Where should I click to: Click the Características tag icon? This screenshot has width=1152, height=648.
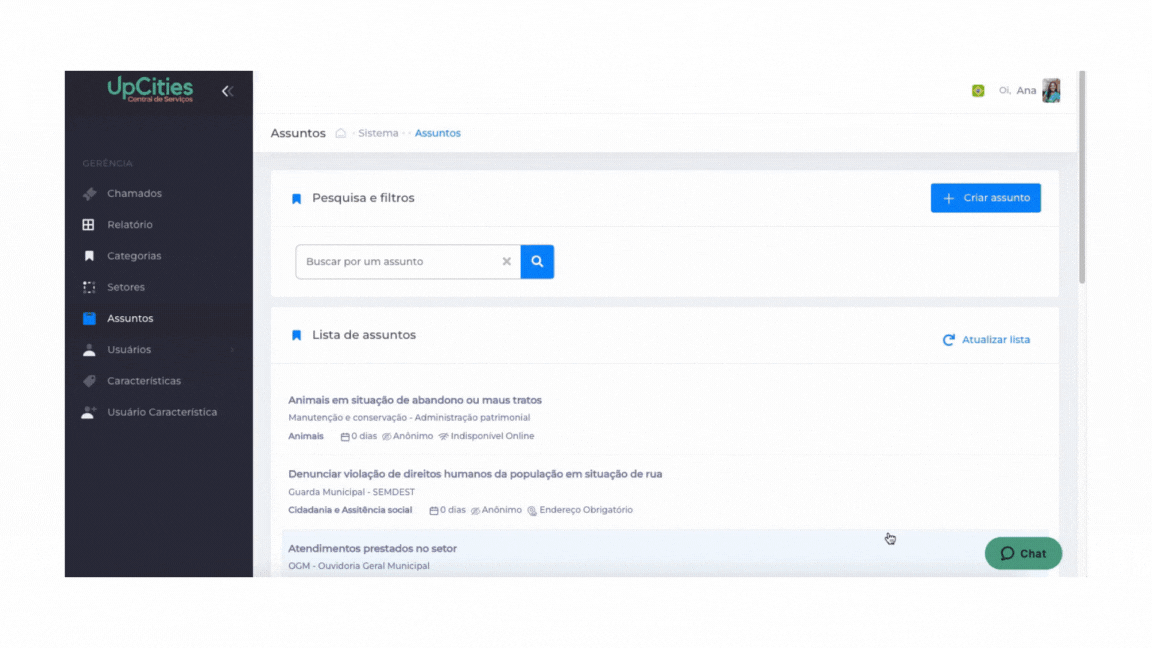[x=89, y=381]
